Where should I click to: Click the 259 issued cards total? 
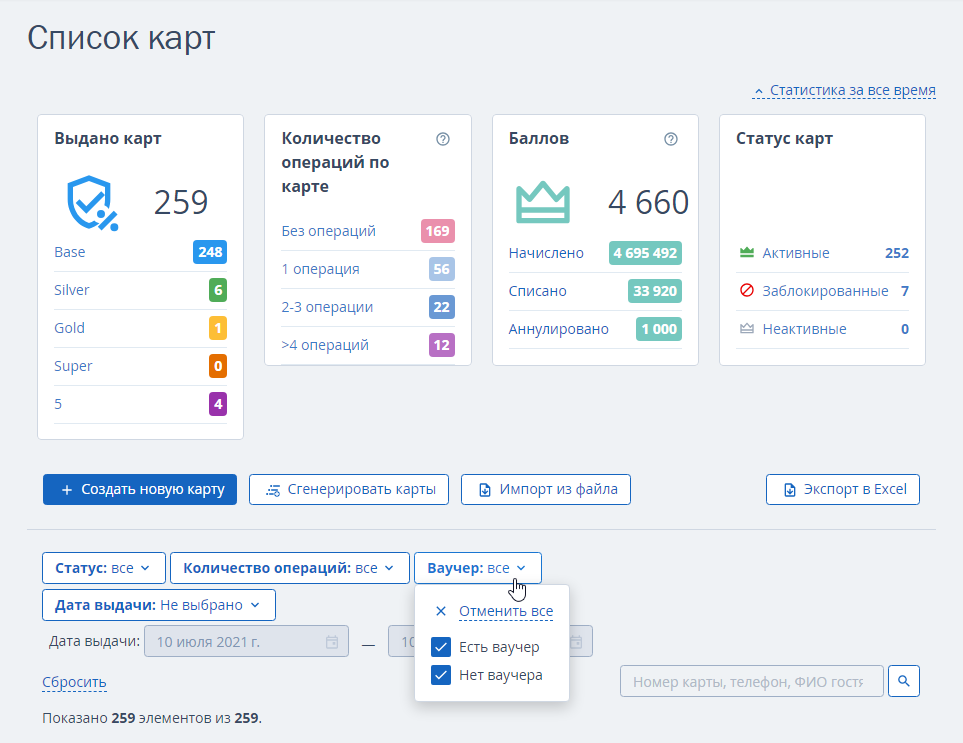click(x=181, y=203)
